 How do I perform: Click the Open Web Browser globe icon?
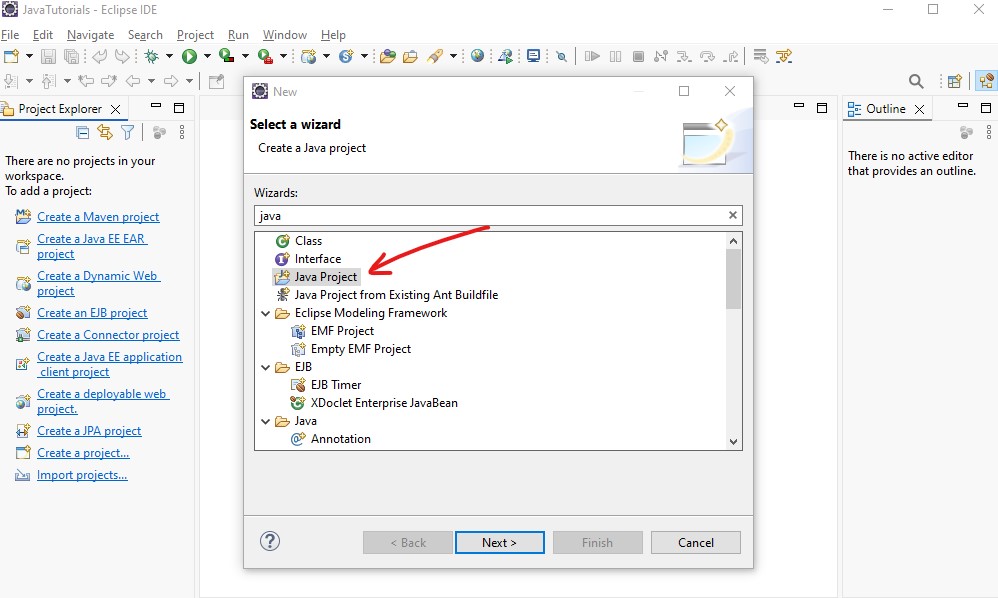(477, 56)
